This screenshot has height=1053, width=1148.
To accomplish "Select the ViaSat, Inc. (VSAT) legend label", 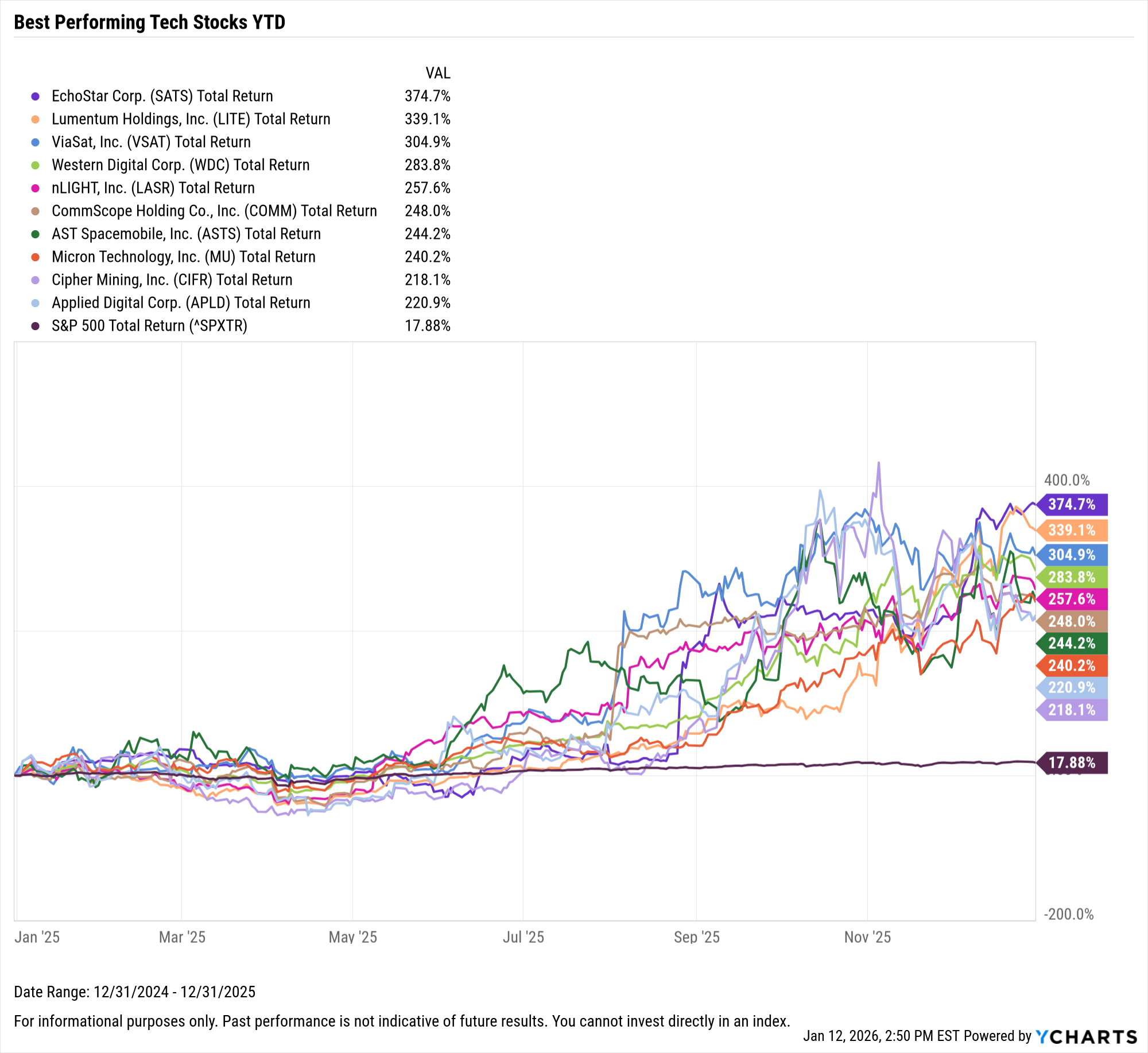I will tap(151, 142).
